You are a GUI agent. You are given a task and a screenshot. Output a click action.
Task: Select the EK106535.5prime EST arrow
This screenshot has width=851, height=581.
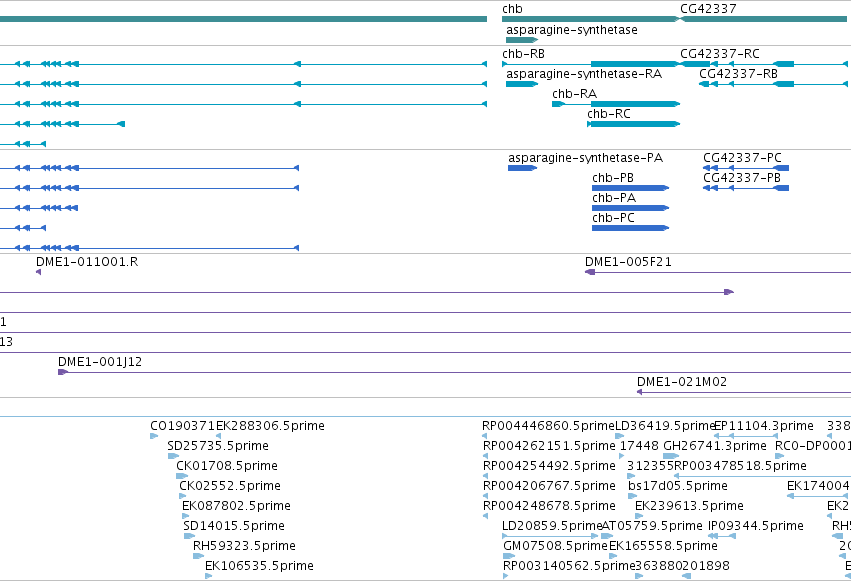(209, 576)
